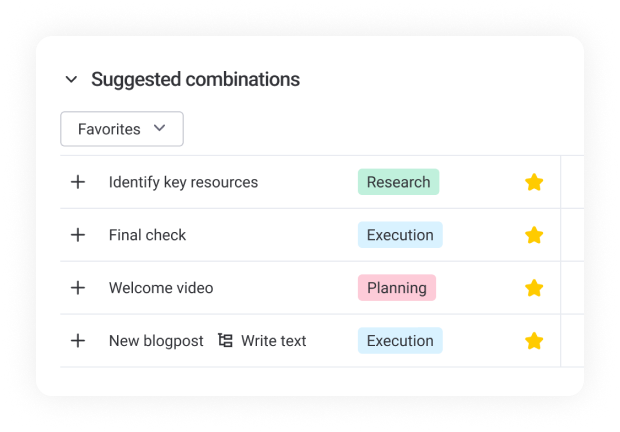Select the pink Planning tag
The height and width of the screenshot is (432, 620).
click(x=396, y=288)
